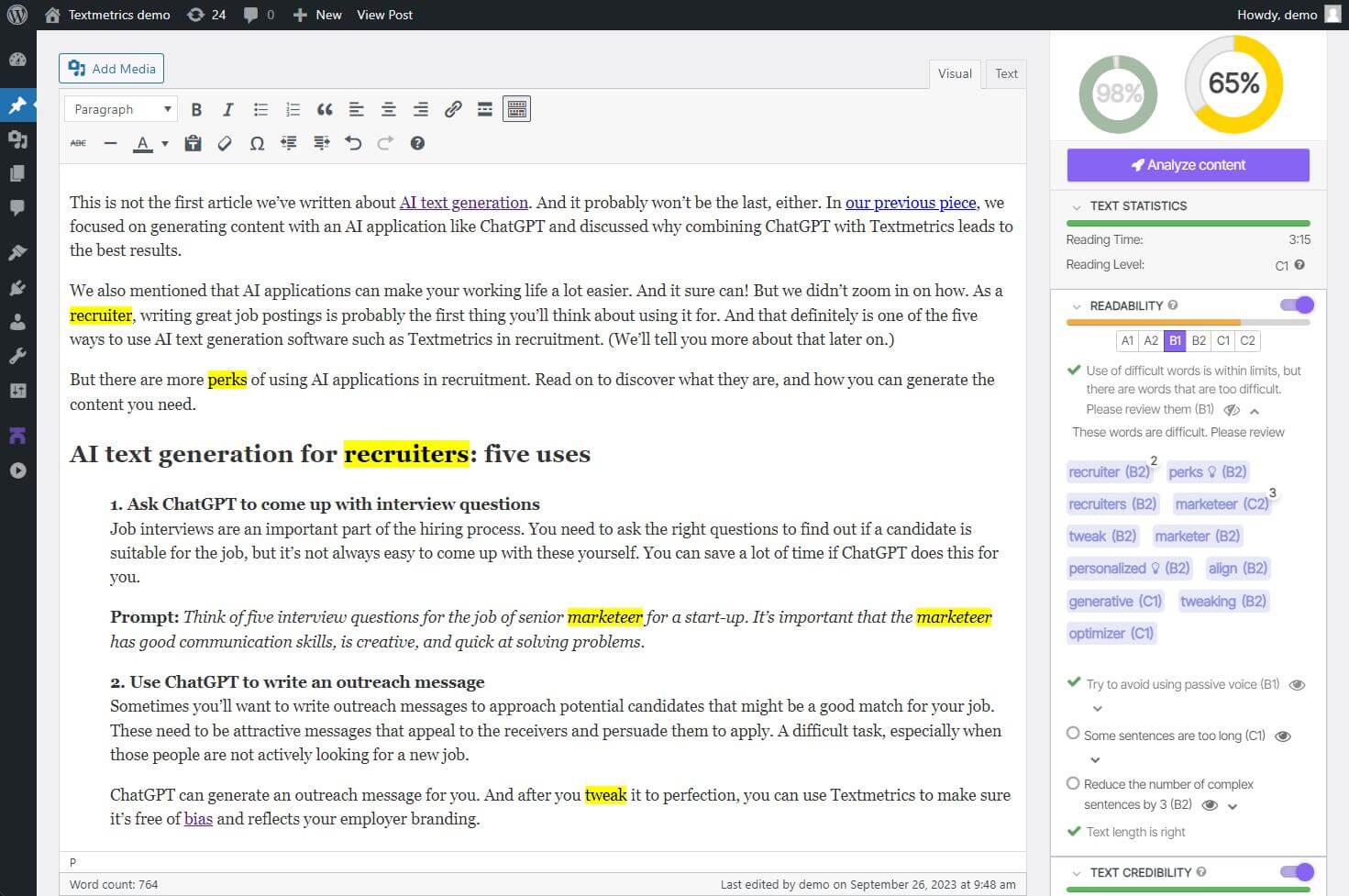Open the text color dropdown arrow
Screen dimensions: 1349x896
(165, 144)
